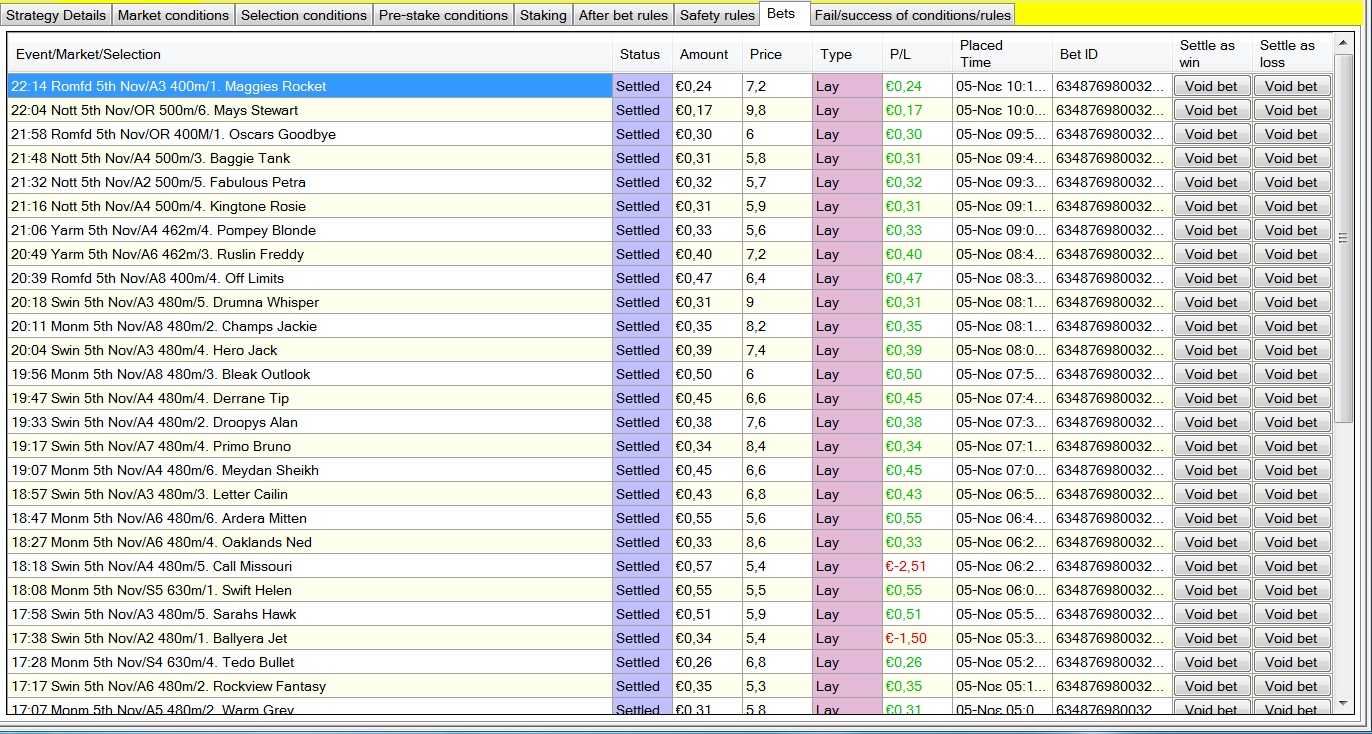
Task: Go to Pre-stake conditions tab
Action: [443, 15]
